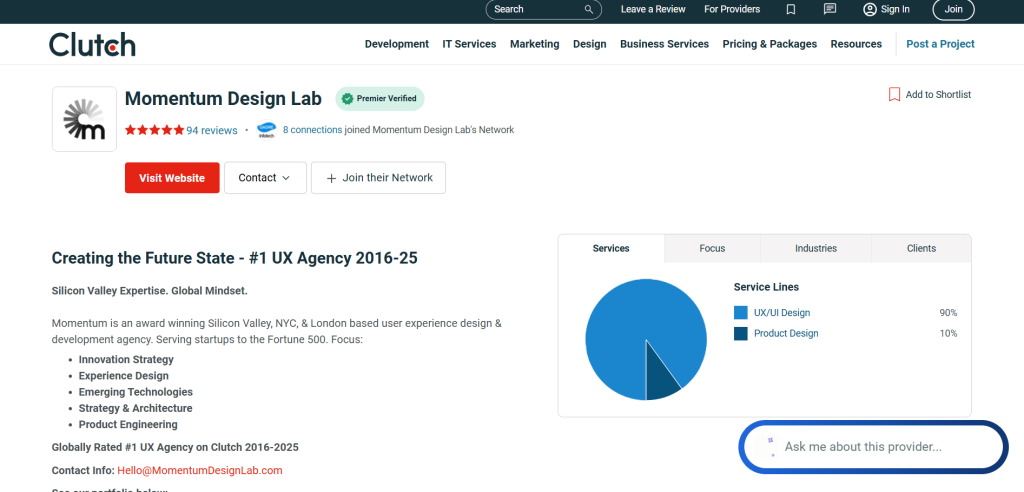This screenshot has width=1024, height=492.
Task: Click the Momentum Design Lab logo
Action: 84,119
